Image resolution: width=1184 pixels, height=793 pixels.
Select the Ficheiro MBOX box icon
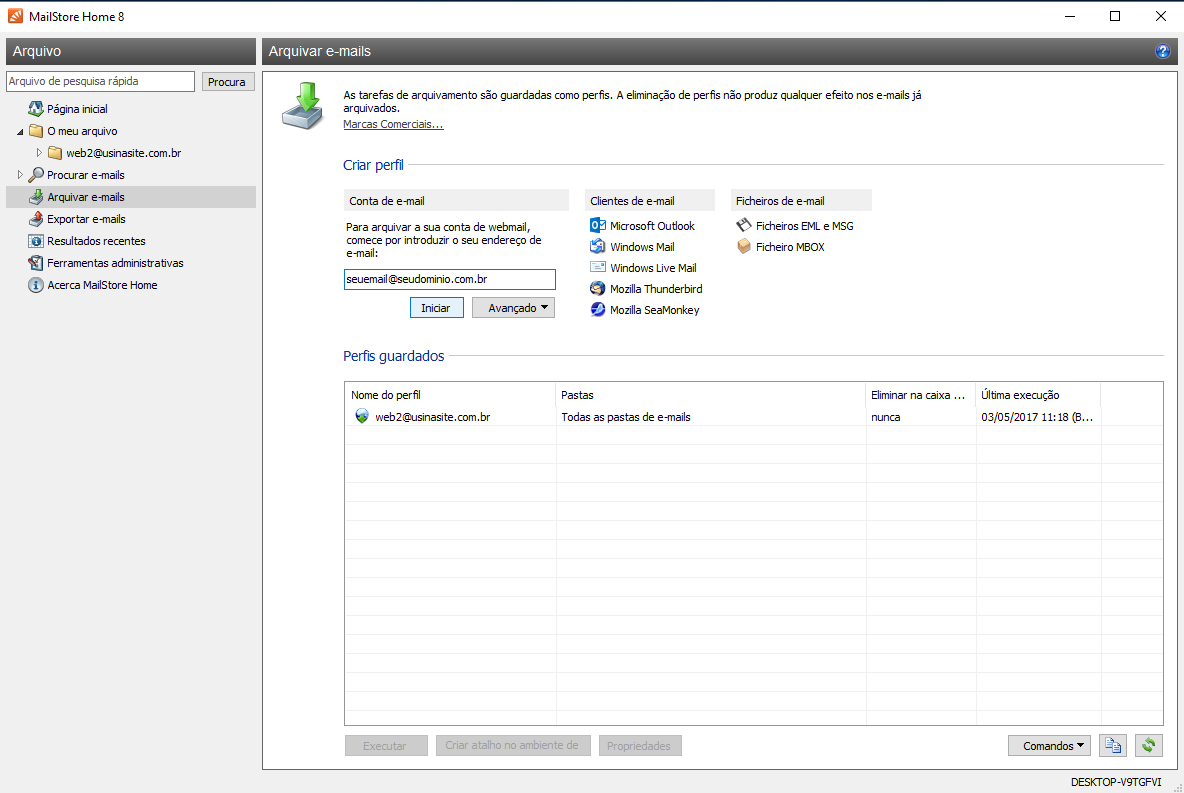pyautogui.click(x=743, y=247)
